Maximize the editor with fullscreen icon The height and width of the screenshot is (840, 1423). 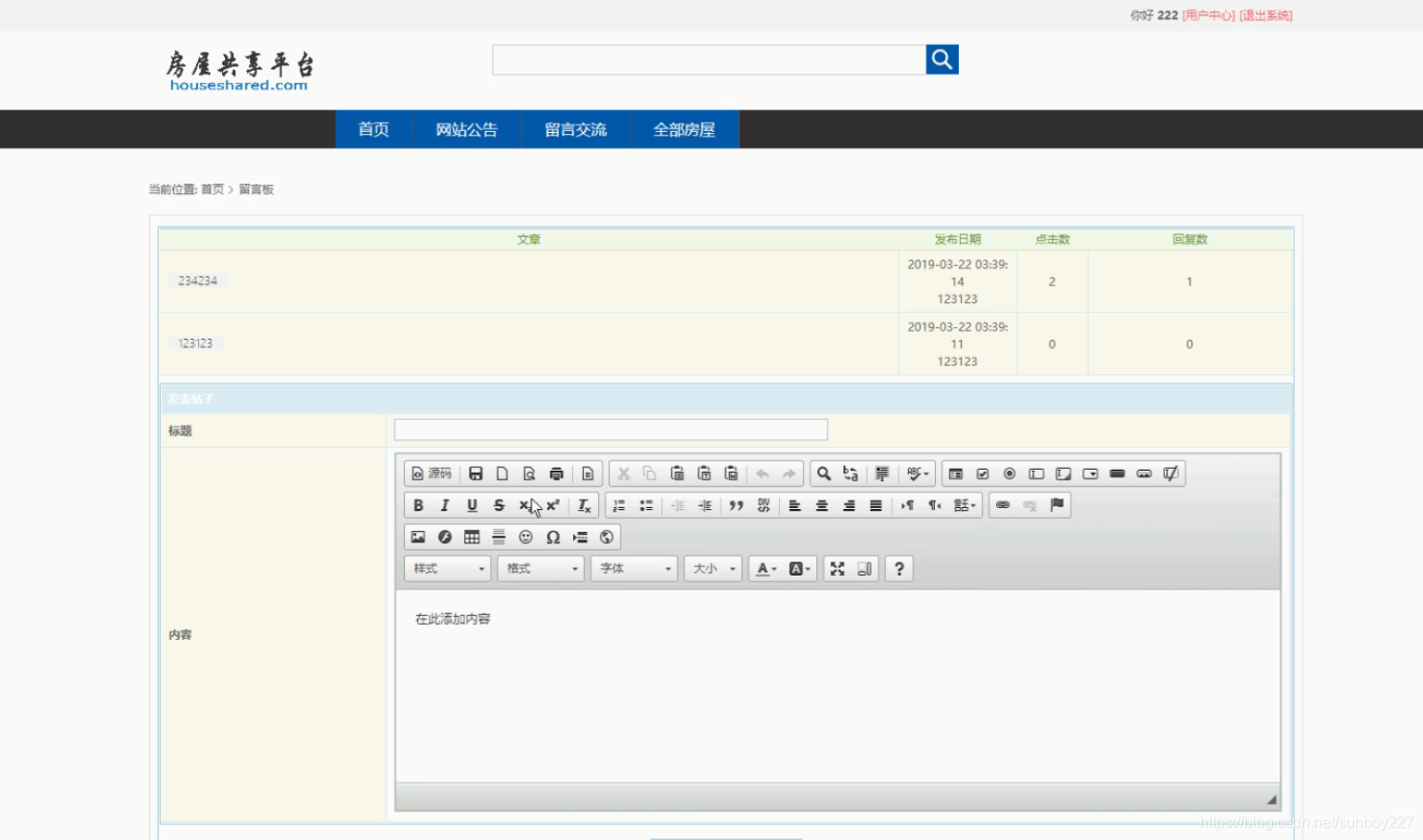pyautogui.click(x=837, y=568)
